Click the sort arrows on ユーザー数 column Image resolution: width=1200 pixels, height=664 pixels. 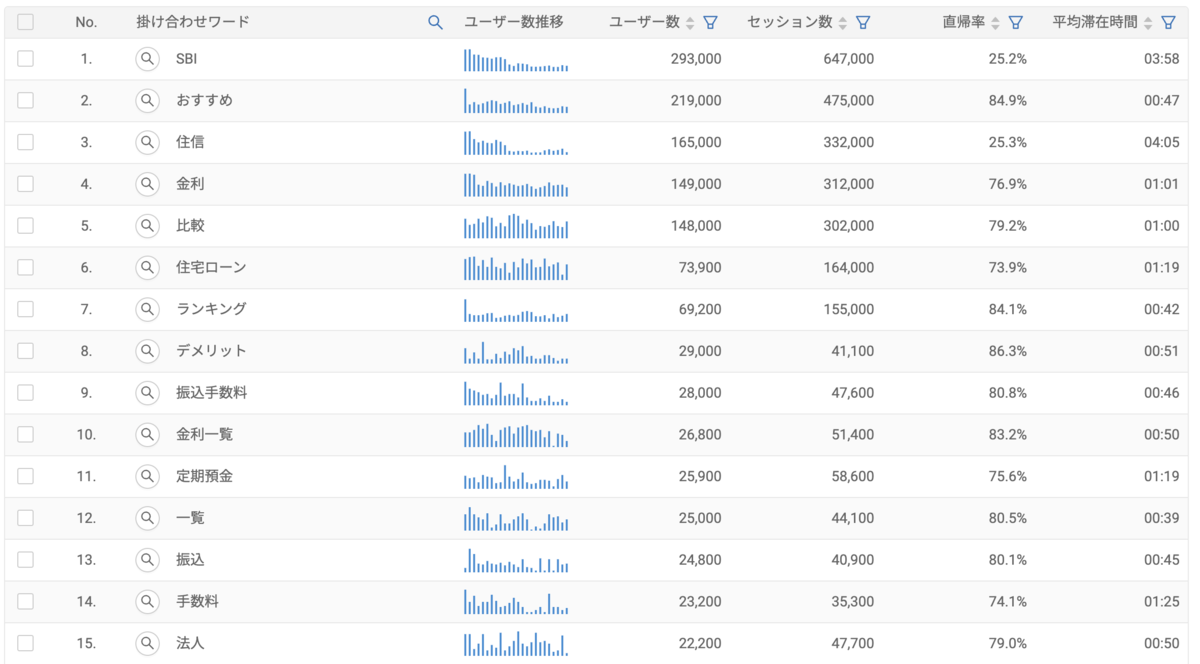(x=692, y=21)
